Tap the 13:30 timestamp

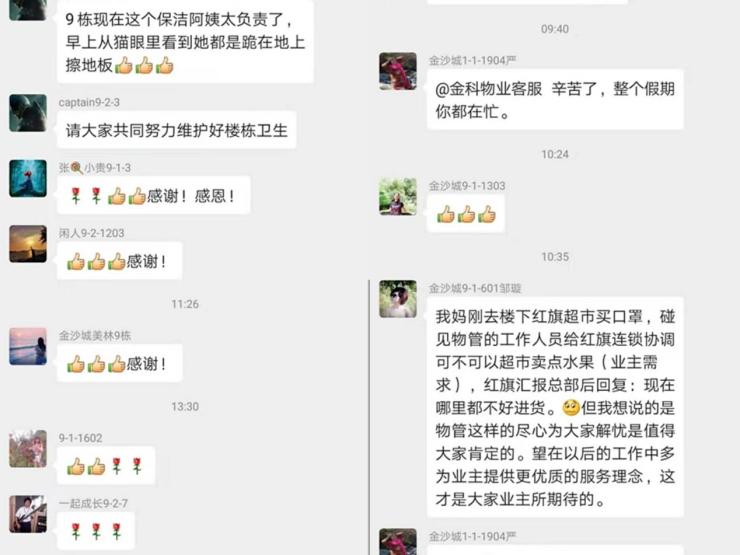tap(185, 407)
